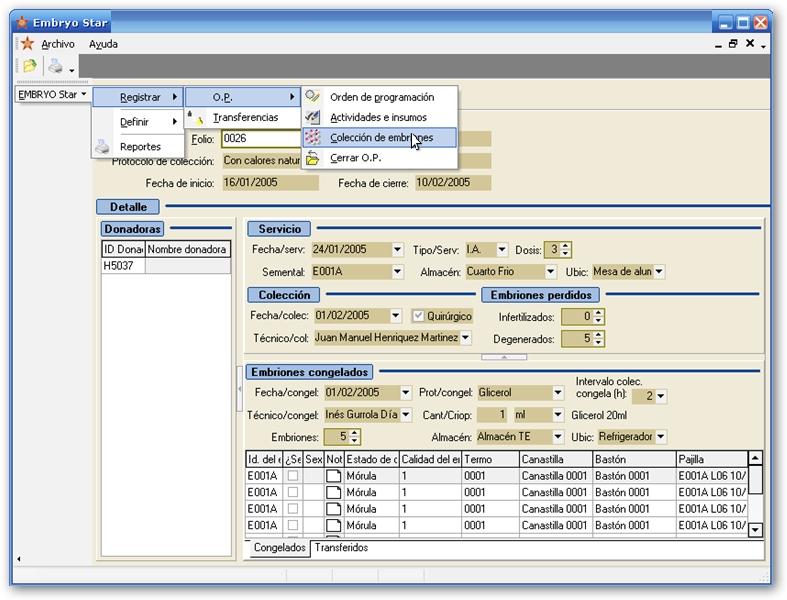
Task: Open the Registrar submenu
Action: point(138,97)
